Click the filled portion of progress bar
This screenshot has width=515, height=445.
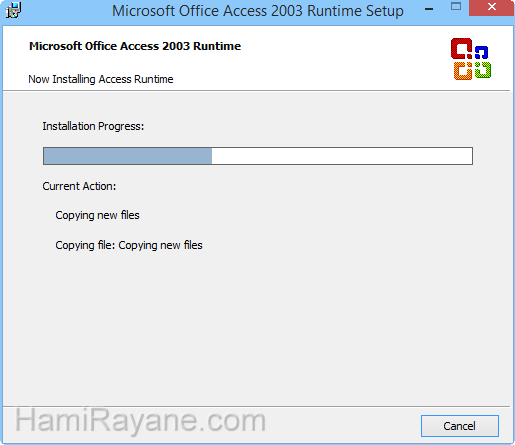pyautogui.click(x=128, y=156)
